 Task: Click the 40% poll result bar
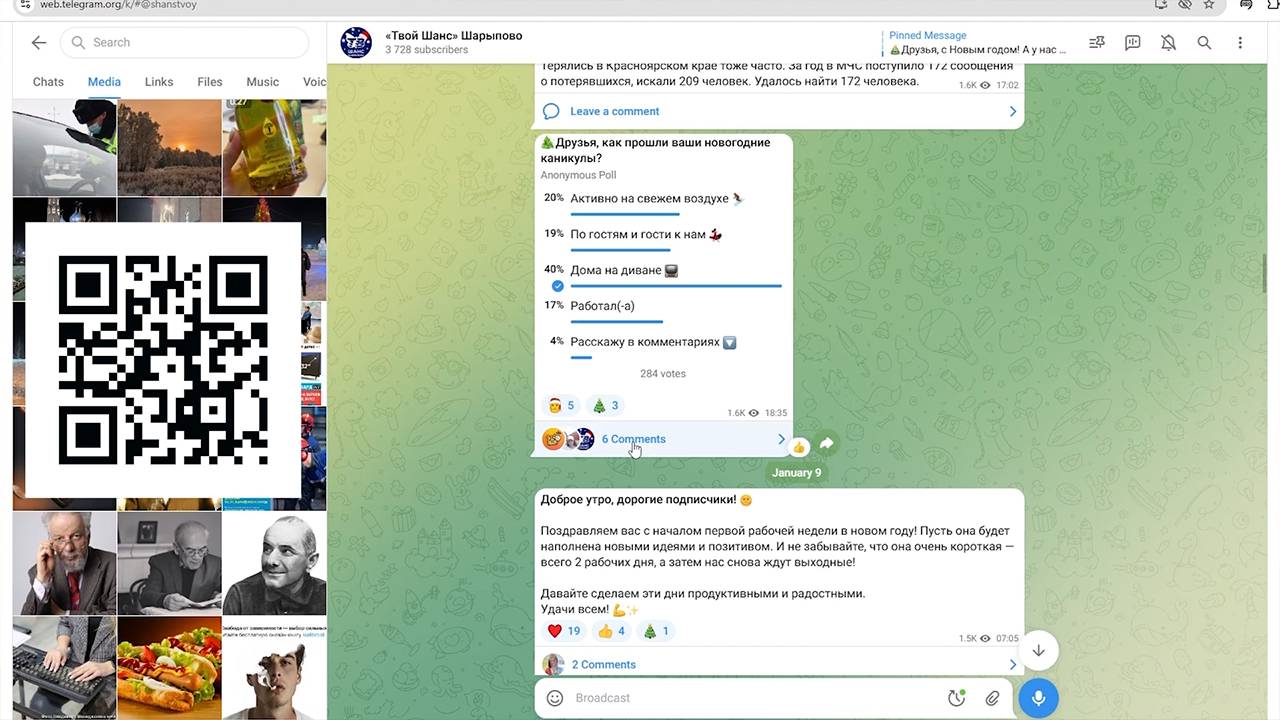(676, 286)
